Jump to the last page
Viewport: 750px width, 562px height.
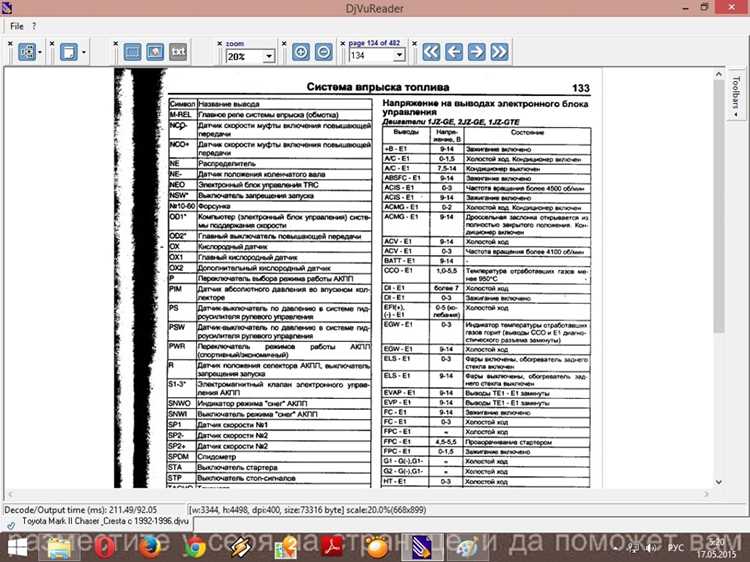502,51
